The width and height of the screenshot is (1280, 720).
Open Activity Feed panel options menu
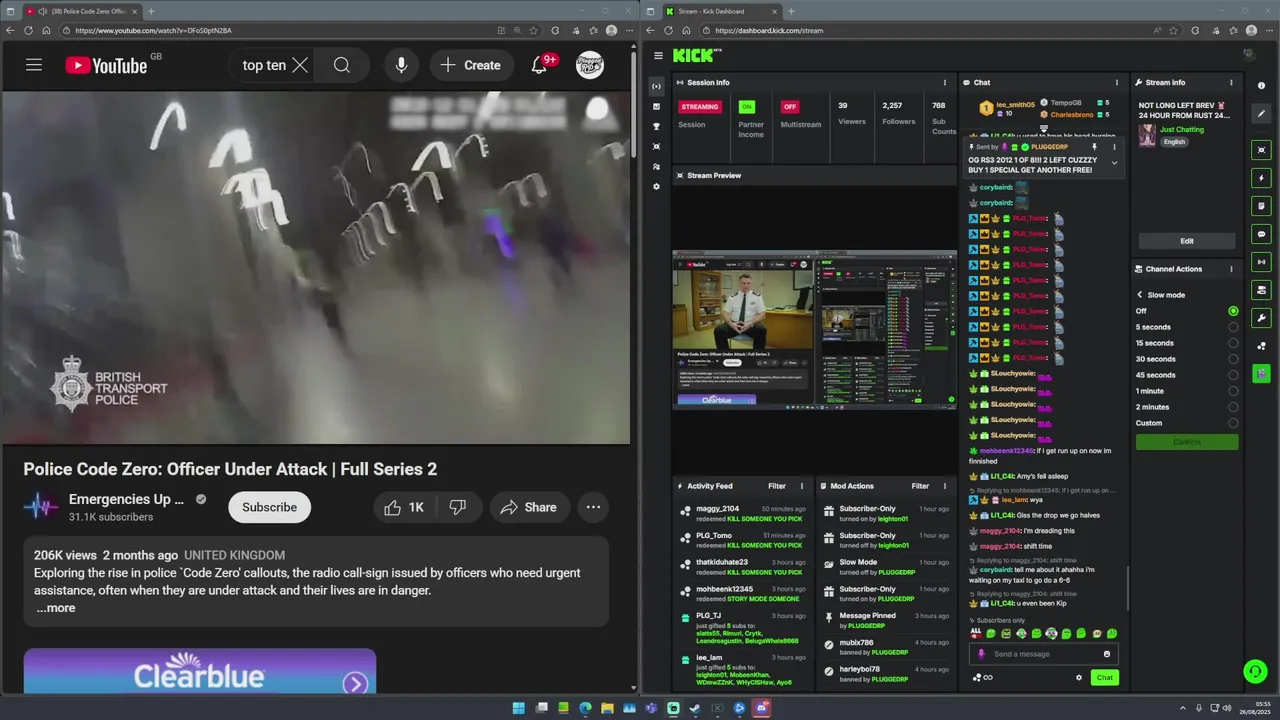801,486
